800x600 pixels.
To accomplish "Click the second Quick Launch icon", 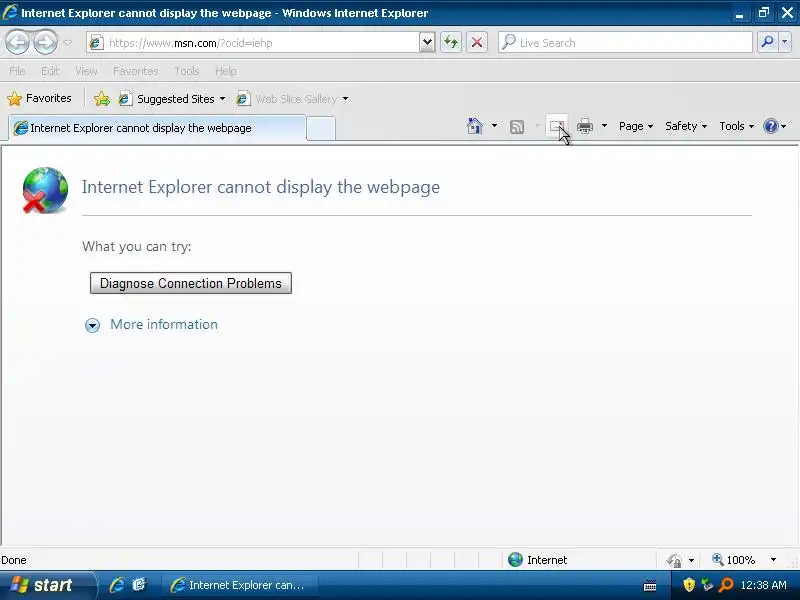I will 139,585.
